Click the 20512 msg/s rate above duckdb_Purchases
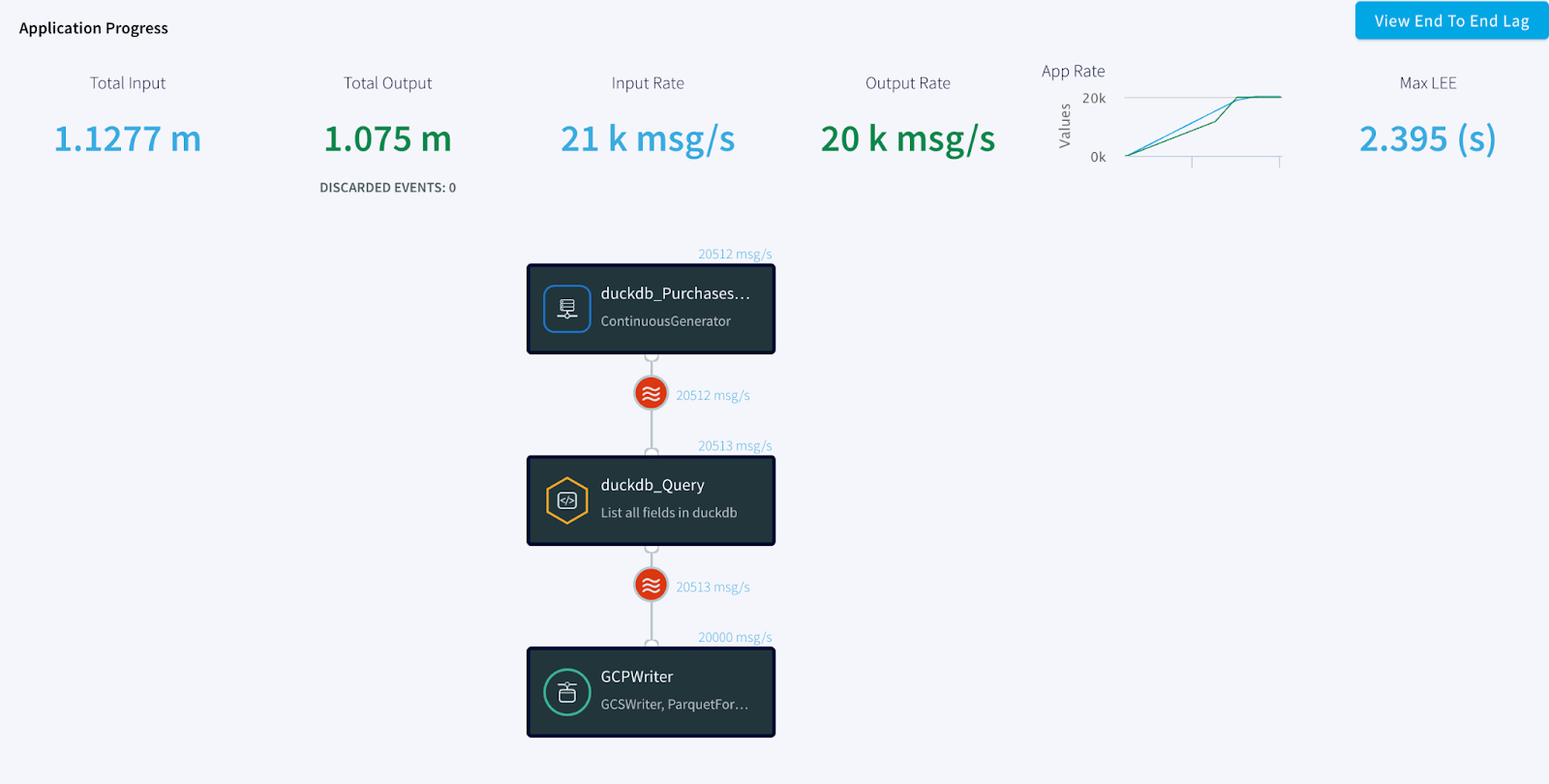Screen dimensions: 1549x784 point(735,254)
